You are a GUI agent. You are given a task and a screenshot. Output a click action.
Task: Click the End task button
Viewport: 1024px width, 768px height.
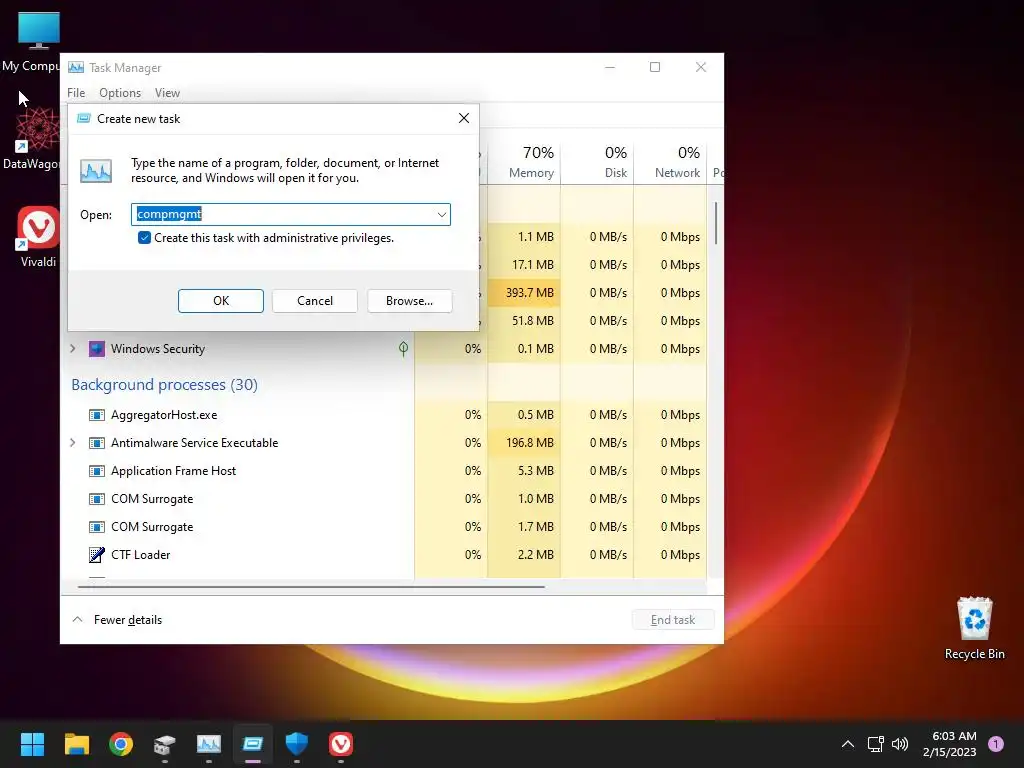tap(673, 620)
